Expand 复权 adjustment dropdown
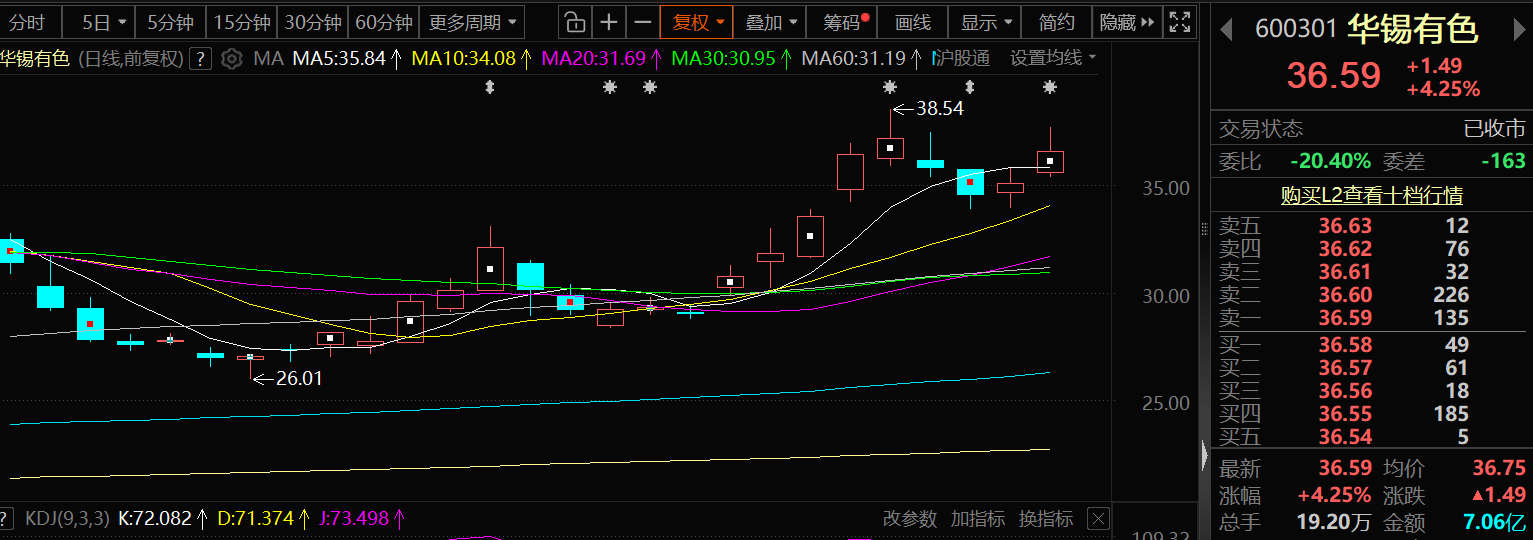Image resolution: width=1533 pixels, height=540 pixels. [696, 22]
